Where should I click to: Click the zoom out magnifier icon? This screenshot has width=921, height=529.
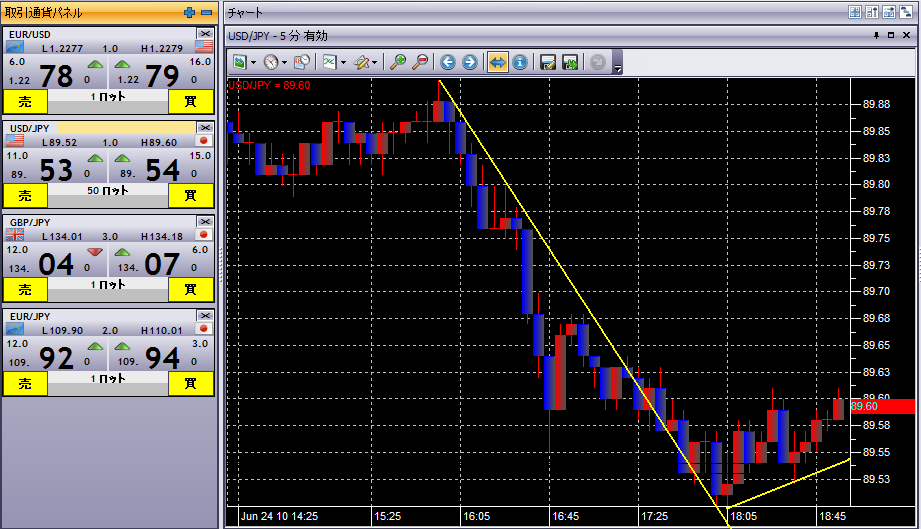[420, 62]
